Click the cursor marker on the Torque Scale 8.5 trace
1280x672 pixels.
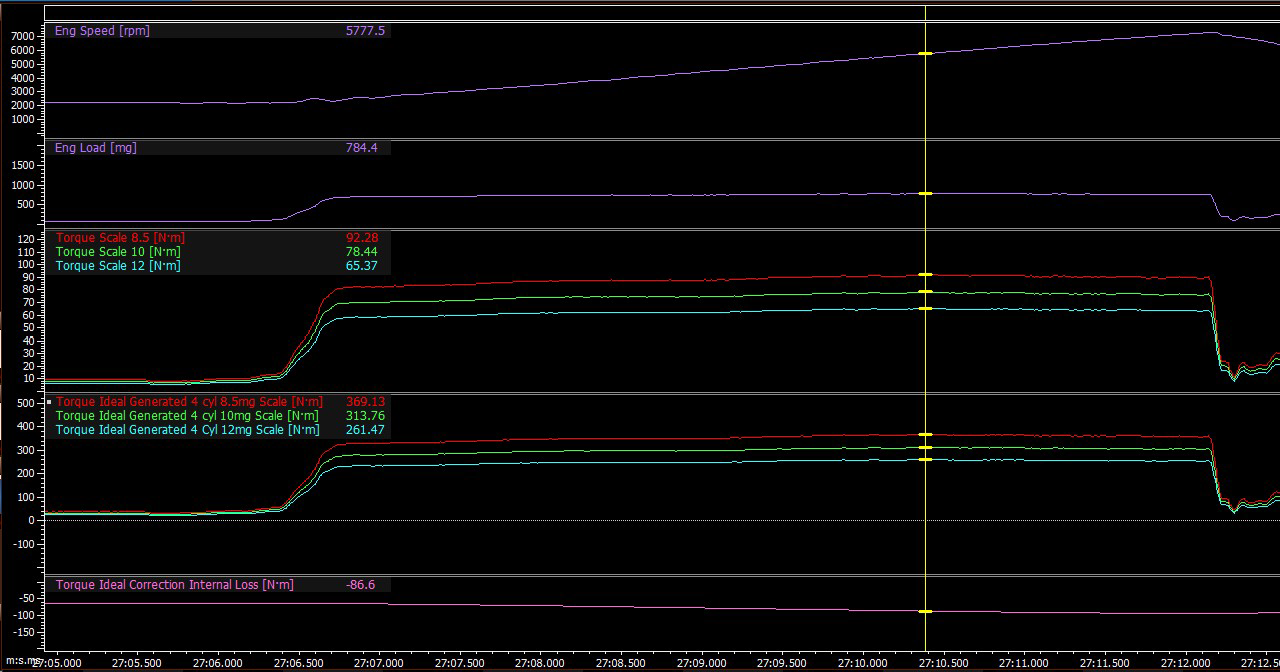(x=925, y=274)
